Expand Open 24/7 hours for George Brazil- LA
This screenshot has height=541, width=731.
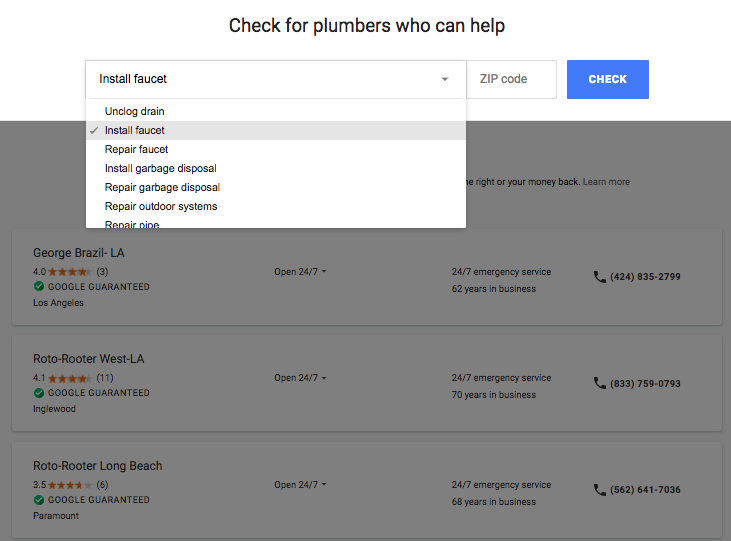[x=300, y=271]
